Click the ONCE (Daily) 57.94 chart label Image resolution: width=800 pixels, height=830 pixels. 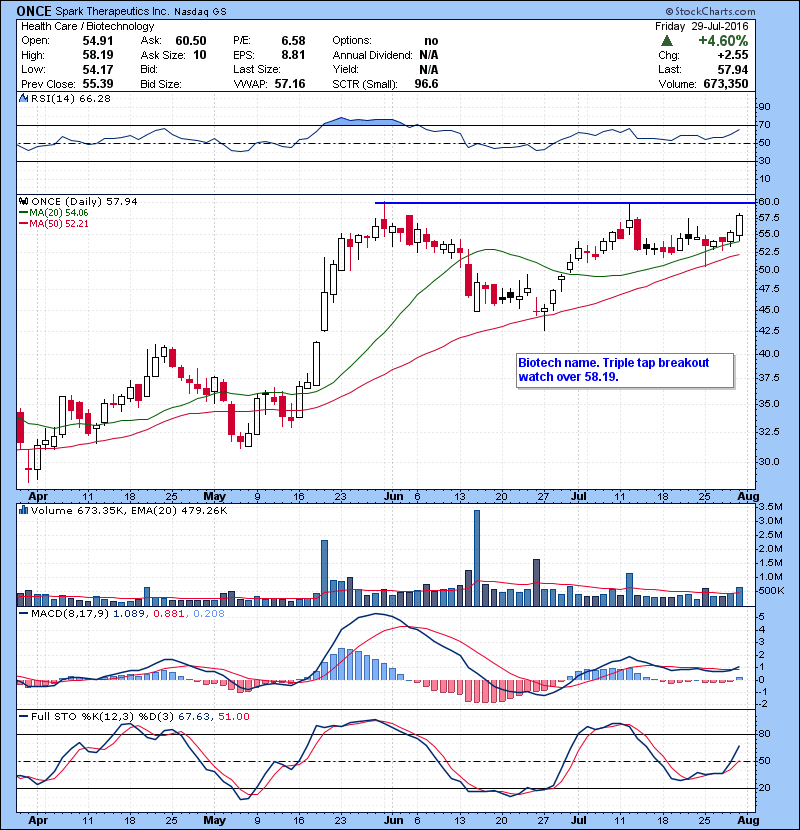point(84,202)
